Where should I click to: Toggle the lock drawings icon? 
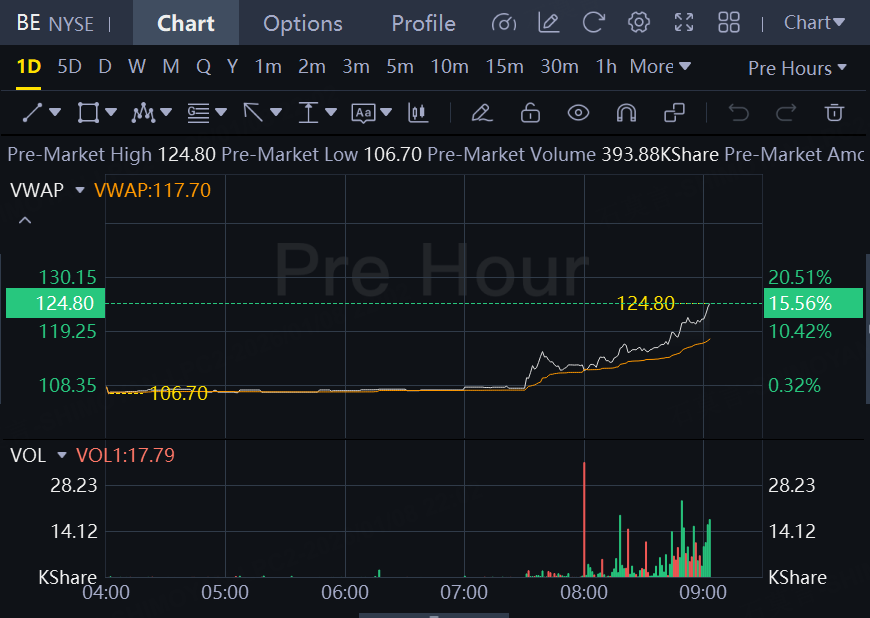click(530, 113)
